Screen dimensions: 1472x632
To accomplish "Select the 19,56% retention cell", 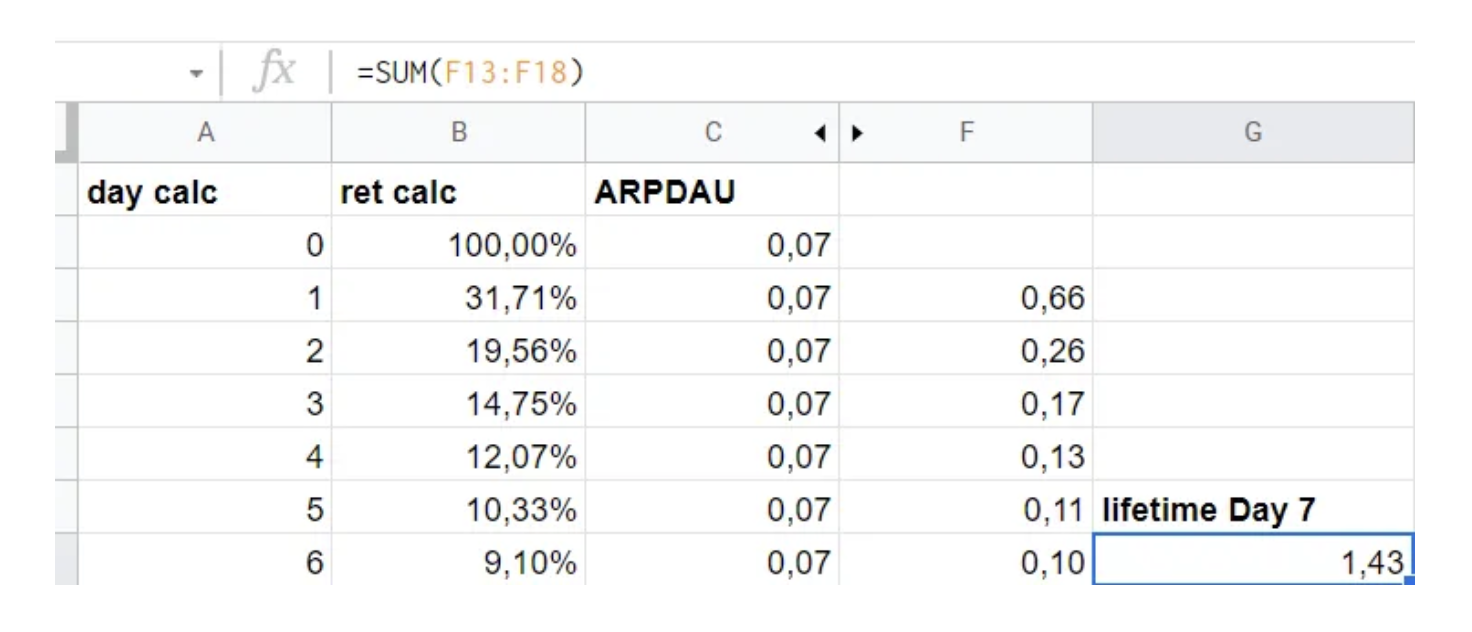I will 458,350.
